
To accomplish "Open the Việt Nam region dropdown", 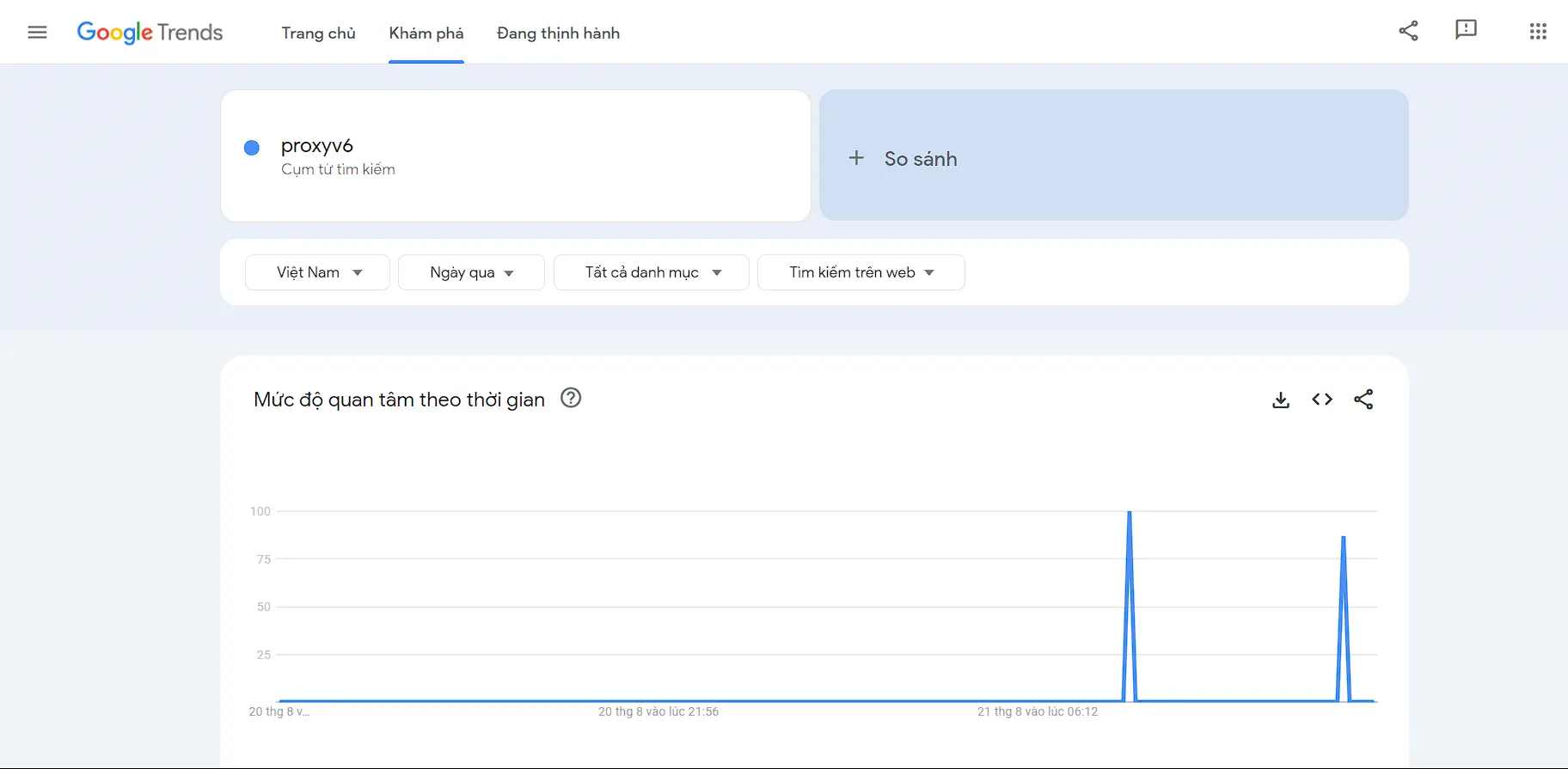I will tap(317, 272).
